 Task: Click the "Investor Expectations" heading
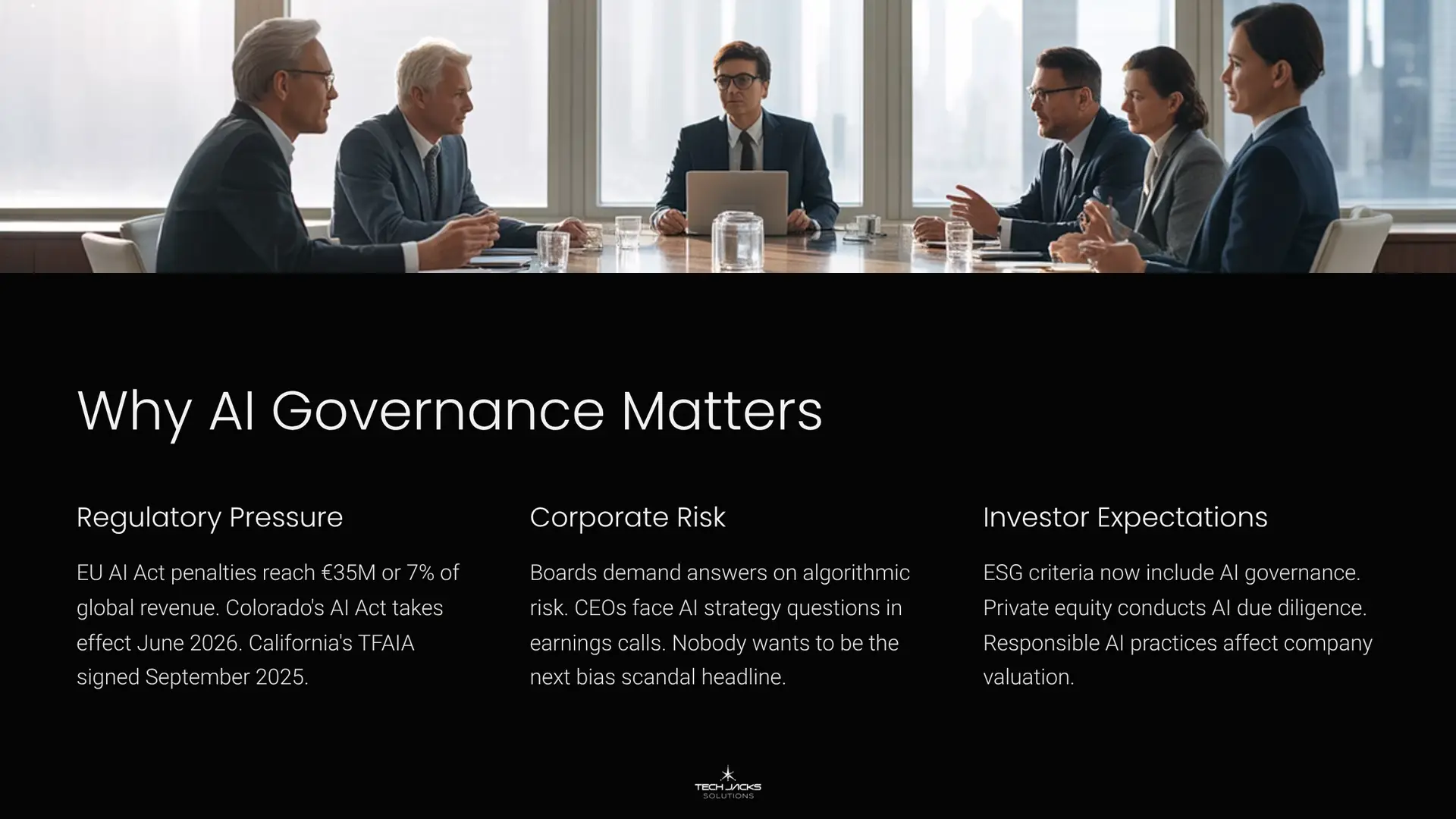[1125, 517]
